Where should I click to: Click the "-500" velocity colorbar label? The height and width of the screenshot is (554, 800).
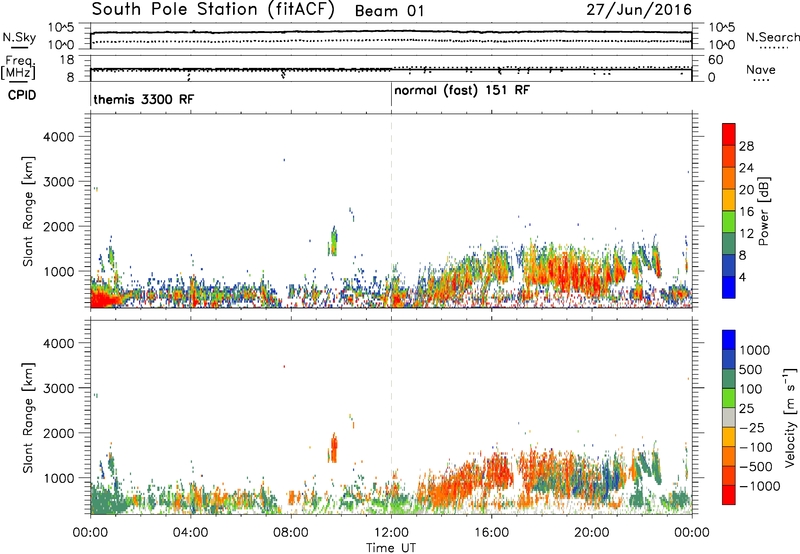(756, 467)
